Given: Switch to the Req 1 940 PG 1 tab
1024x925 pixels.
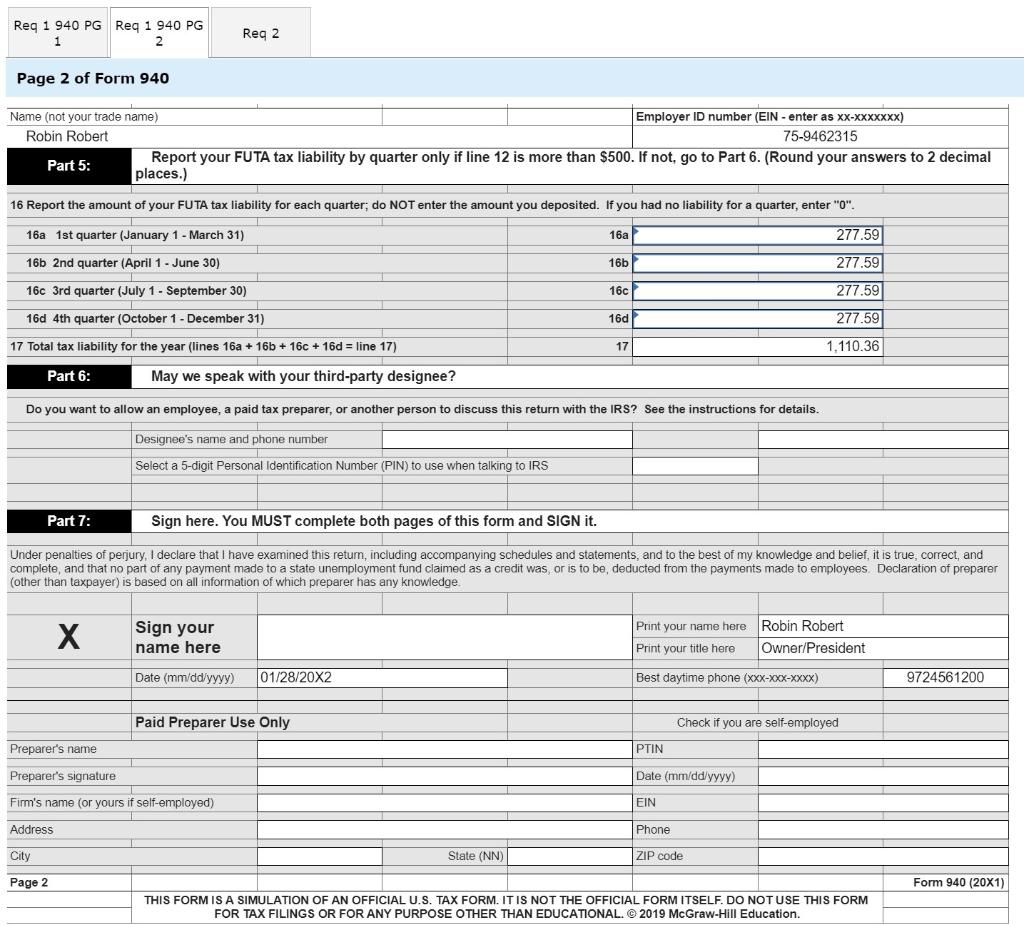Looking at the screenshot, I should coord(57,31).
